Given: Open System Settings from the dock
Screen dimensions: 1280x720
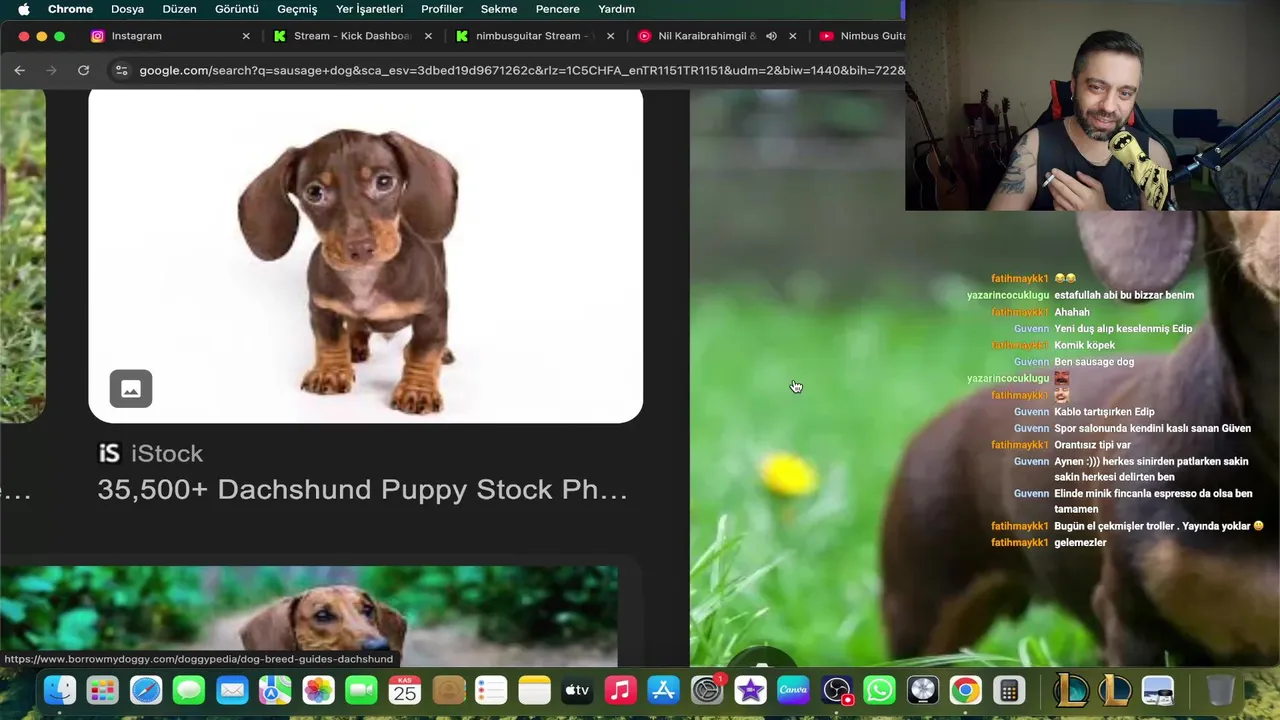Looking at the screenshot, I should [x=707, y=690].
